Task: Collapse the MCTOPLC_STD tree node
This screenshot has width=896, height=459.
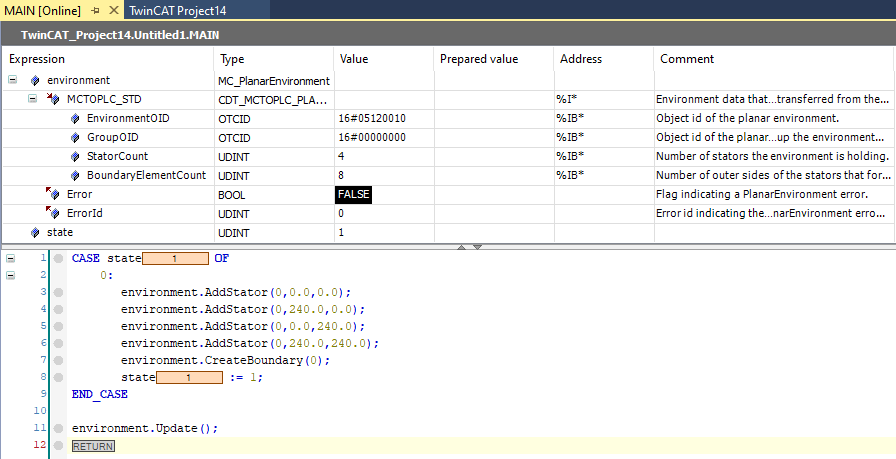Action: [33, 99]
